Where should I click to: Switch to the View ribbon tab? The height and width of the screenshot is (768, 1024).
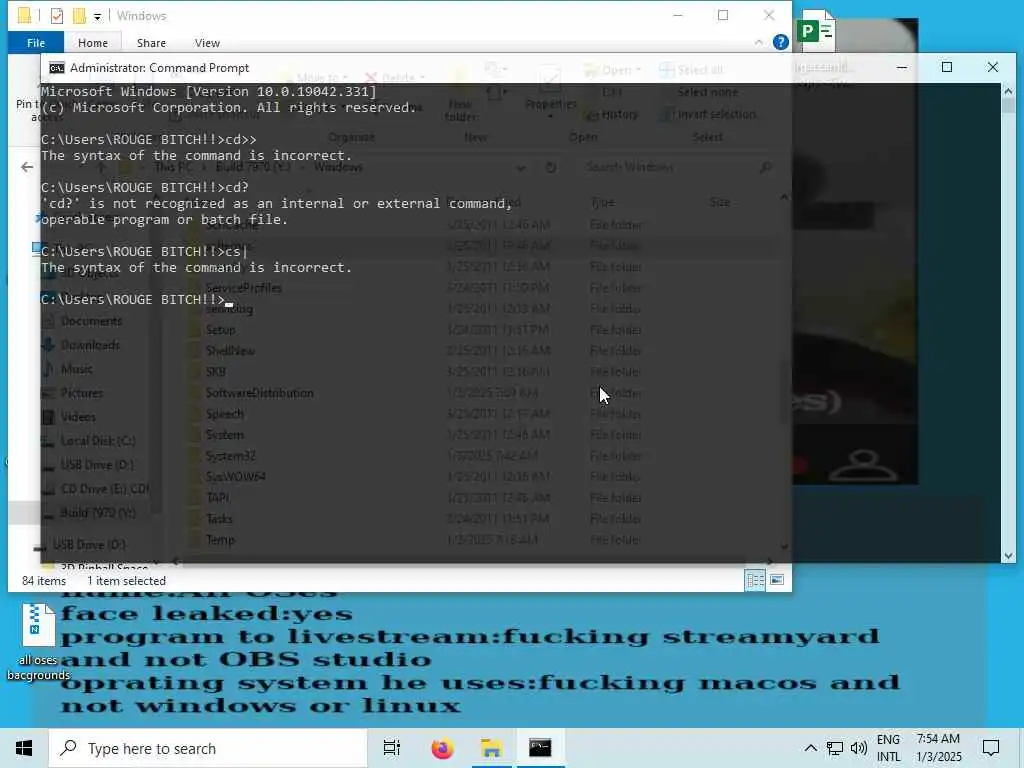(x=207, y=42)
